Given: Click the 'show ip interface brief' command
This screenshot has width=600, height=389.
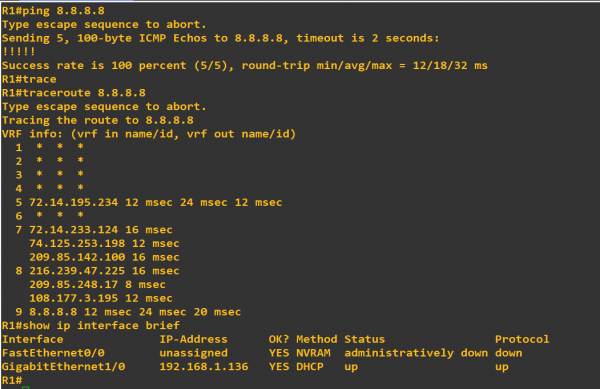Looking at the screenshot, I should click(101, 326).
